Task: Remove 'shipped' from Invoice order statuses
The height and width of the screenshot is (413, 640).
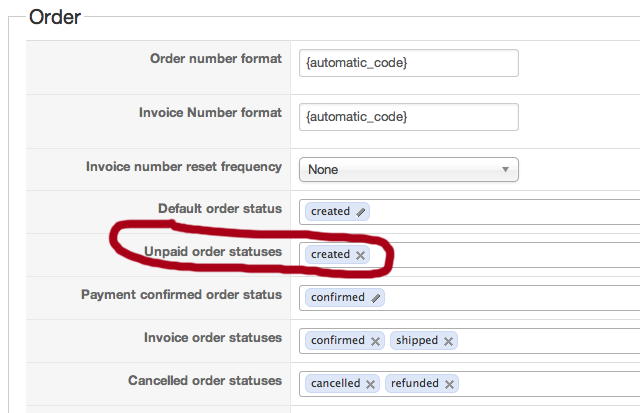Action: (449, 341)
